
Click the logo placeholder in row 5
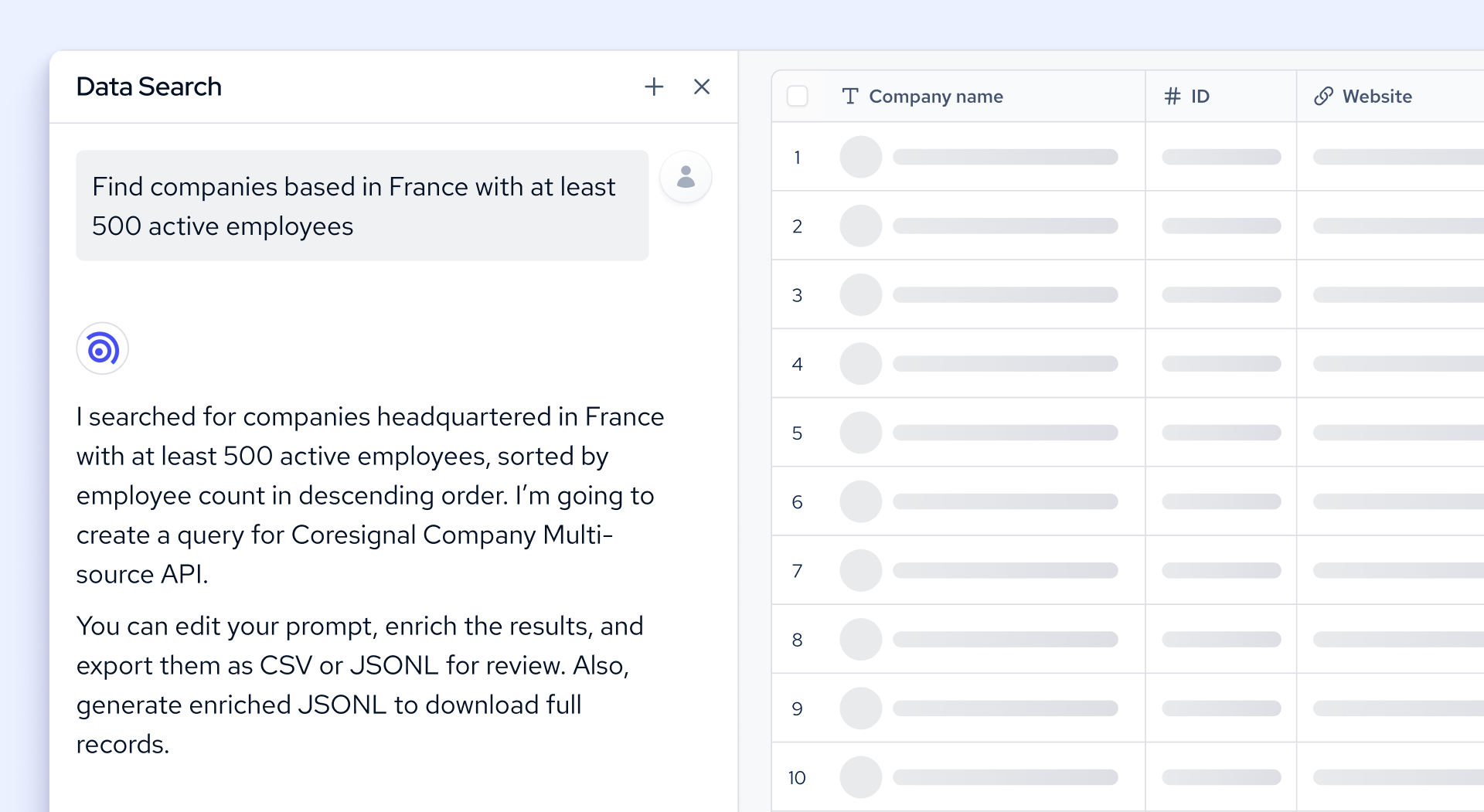pyautogui.click(x=860, y=433)
